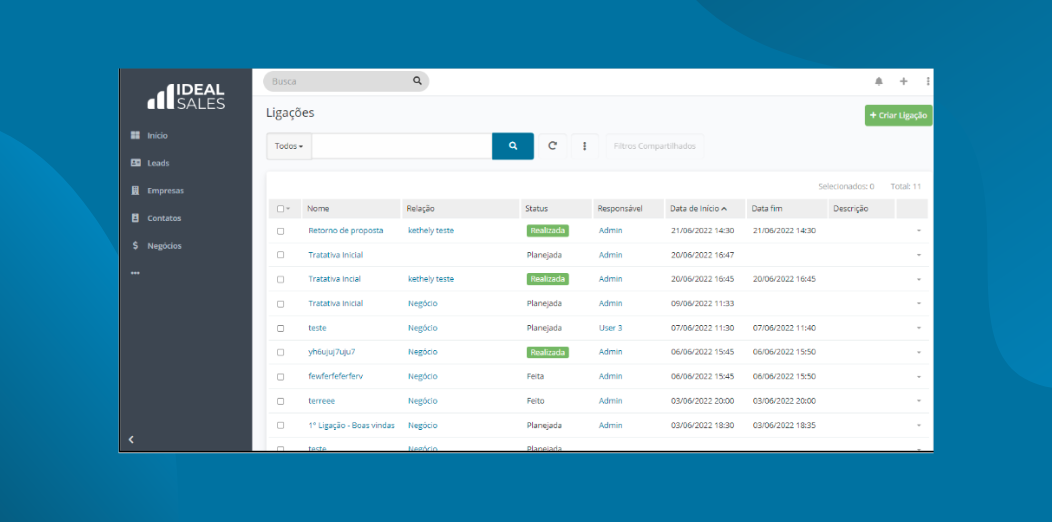1052x522 pixels.
Task: Click the Busca global search field
Action: coord(346,81)
